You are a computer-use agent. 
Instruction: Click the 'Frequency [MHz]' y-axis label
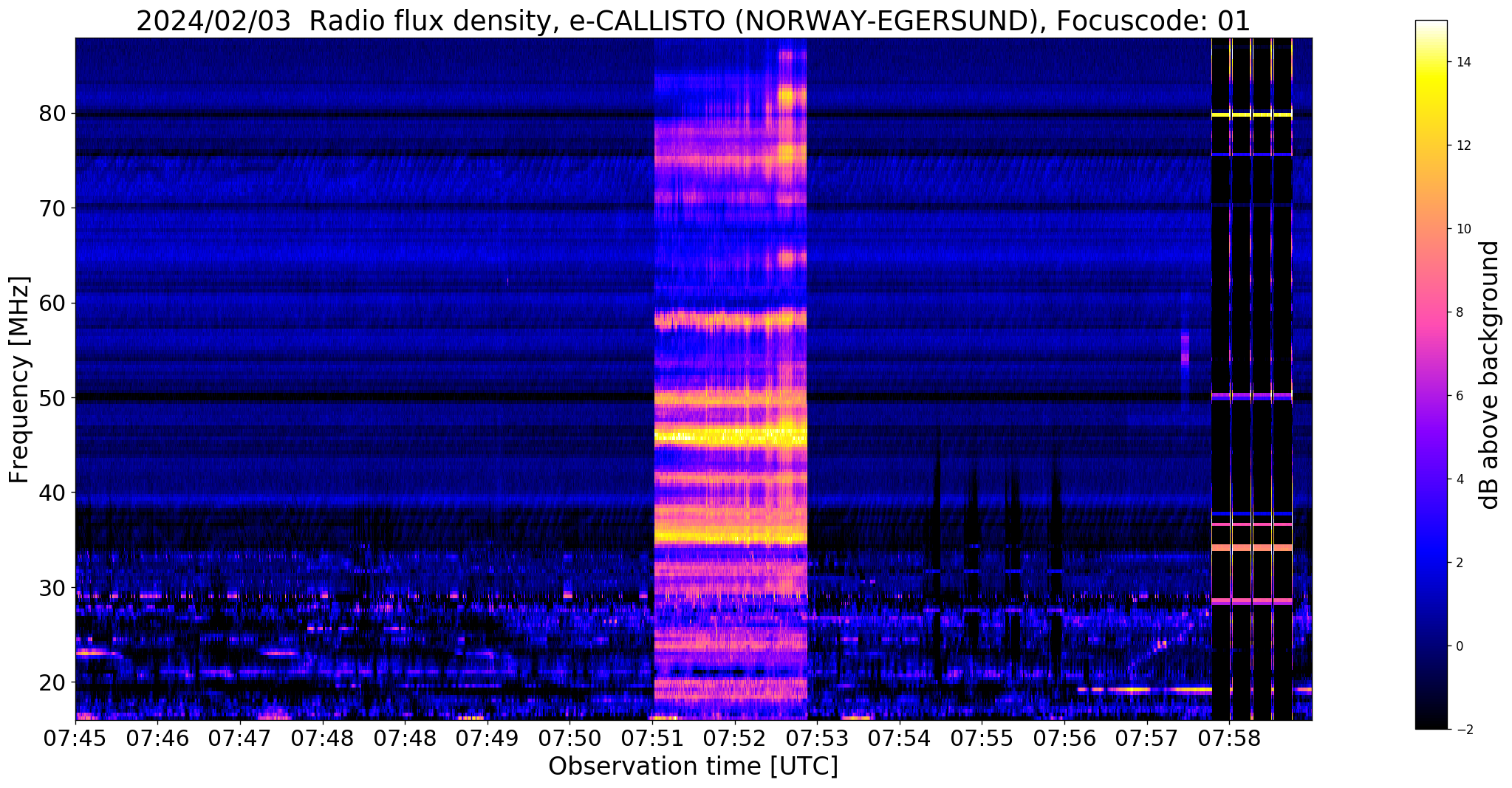[20, 380]
